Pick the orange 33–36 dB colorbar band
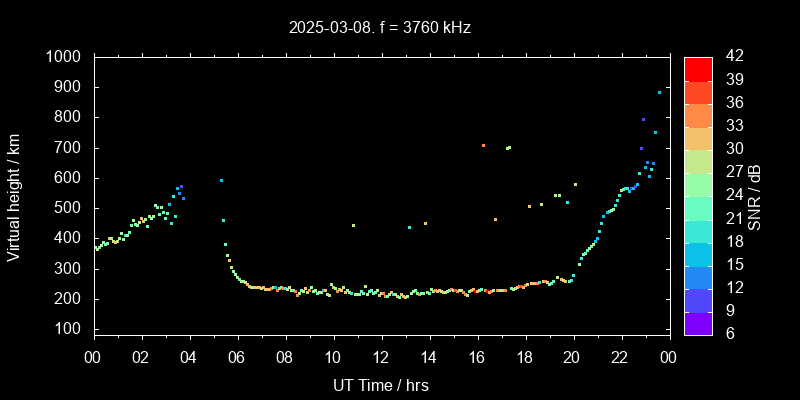 coord(698,114)
